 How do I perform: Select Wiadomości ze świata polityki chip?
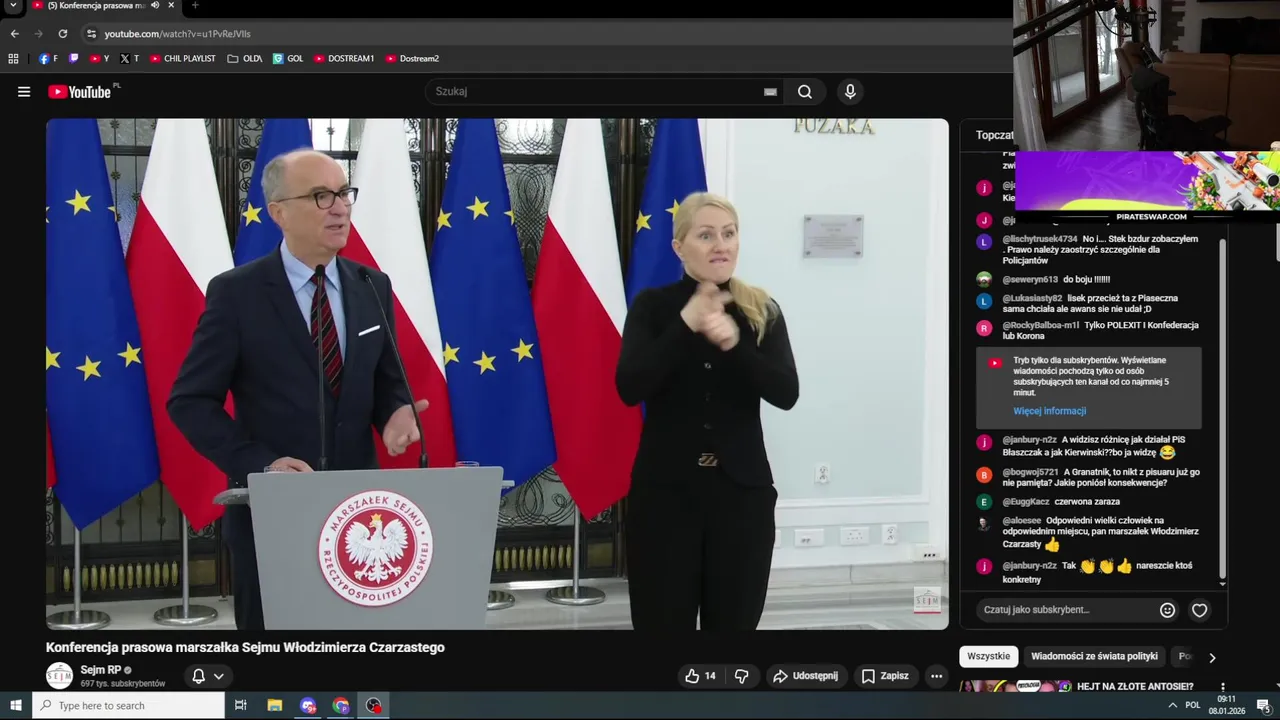point(1094,657)
